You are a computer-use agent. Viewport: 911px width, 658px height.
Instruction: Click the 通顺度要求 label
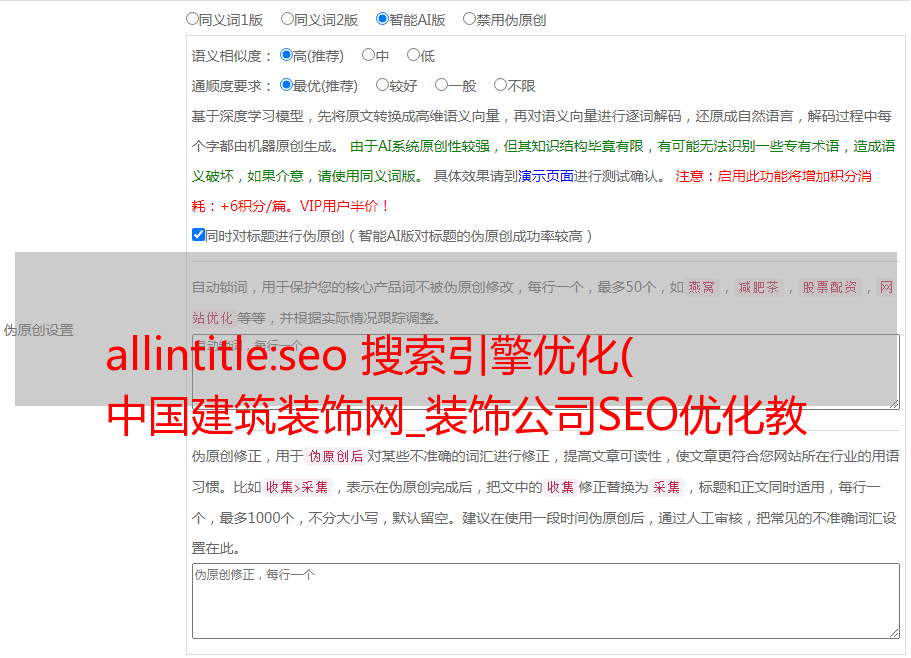(x=232, y=86)
